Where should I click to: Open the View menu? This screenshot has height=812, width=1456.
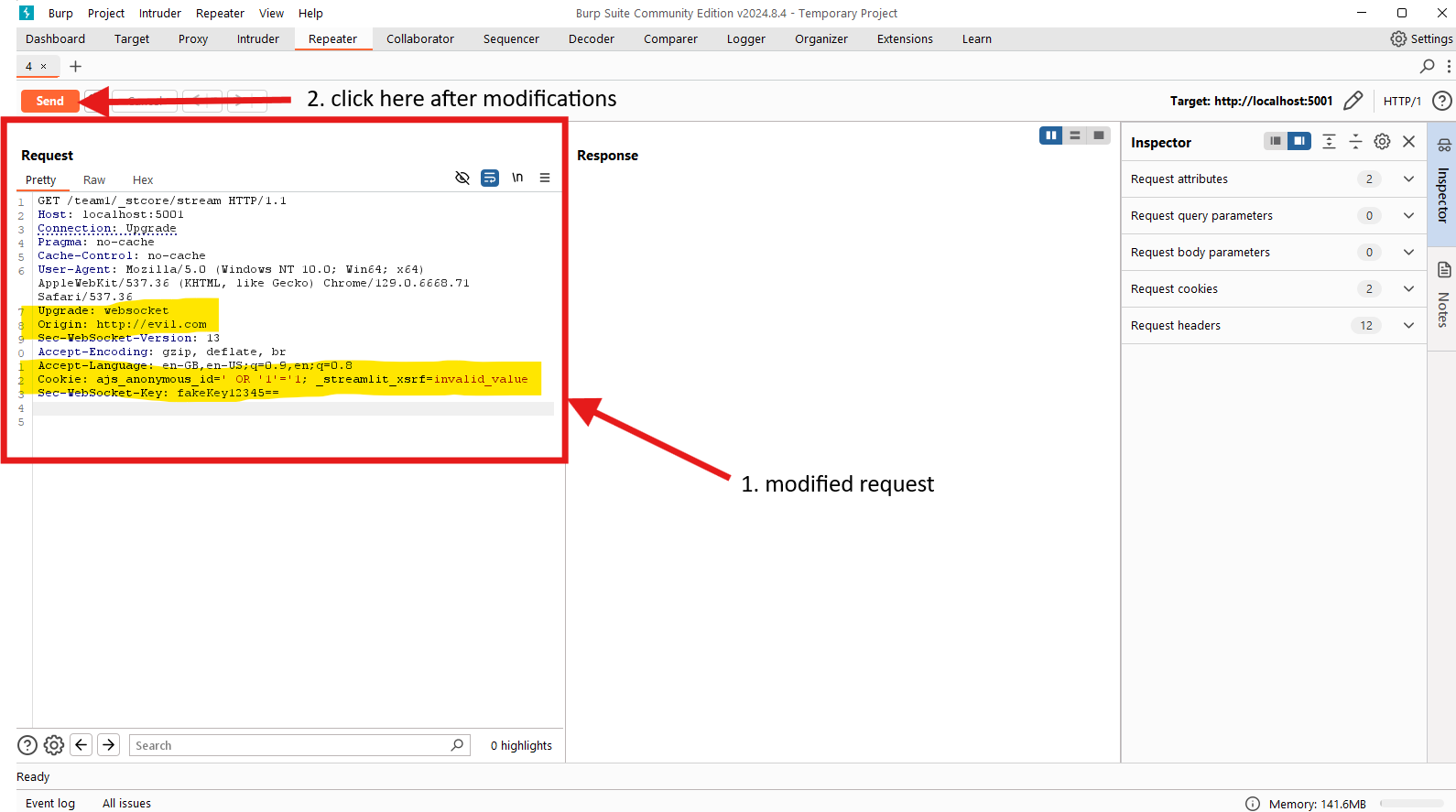pos(271,13)
